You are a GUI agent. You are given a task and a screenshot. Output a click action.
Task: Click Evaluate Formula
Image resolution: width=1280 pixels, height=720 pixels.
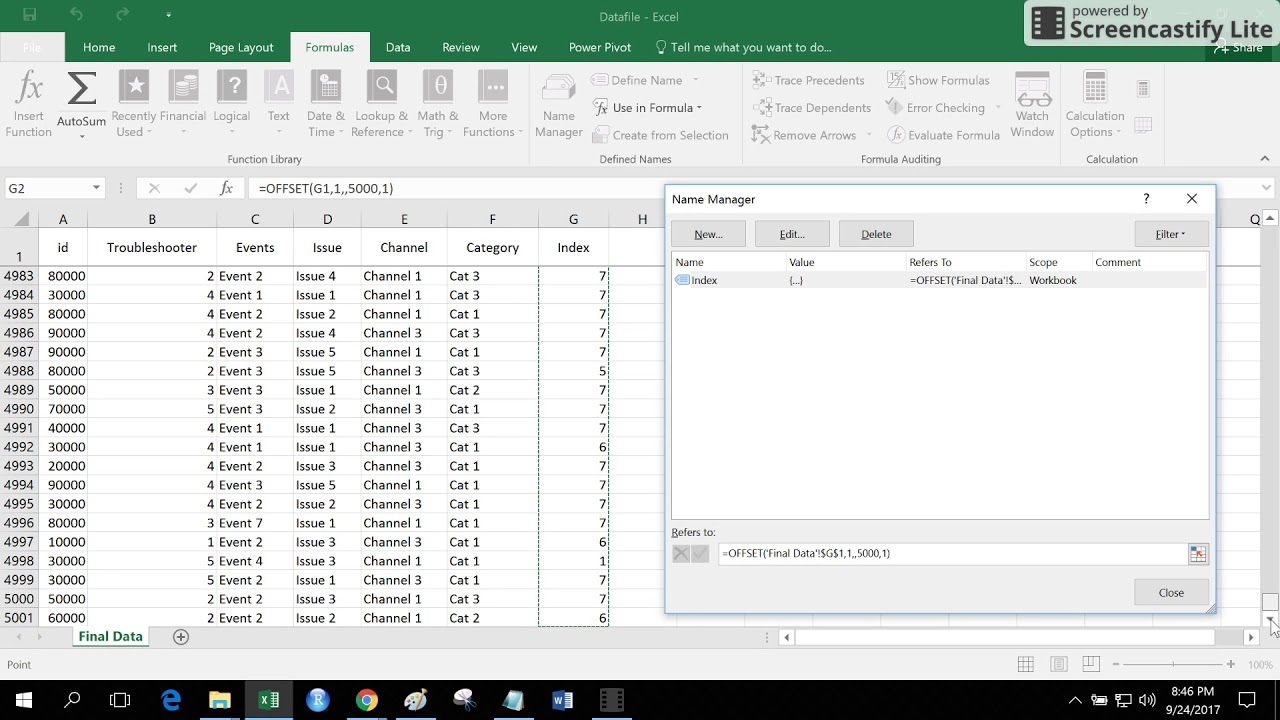click(x=943, y=135)
